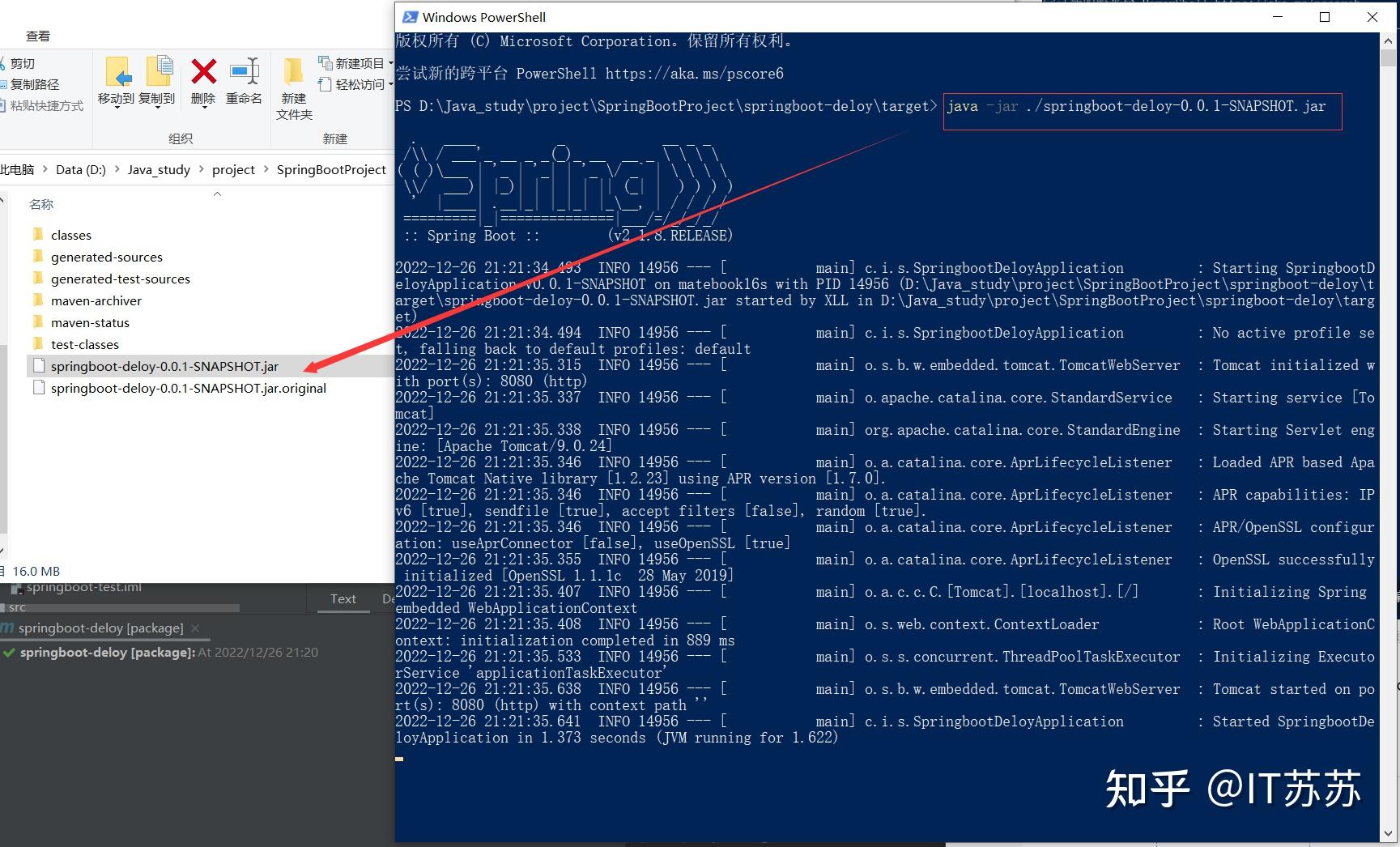Click the Move to (移动到) icon
The image size is (1400, 847).
117,71
